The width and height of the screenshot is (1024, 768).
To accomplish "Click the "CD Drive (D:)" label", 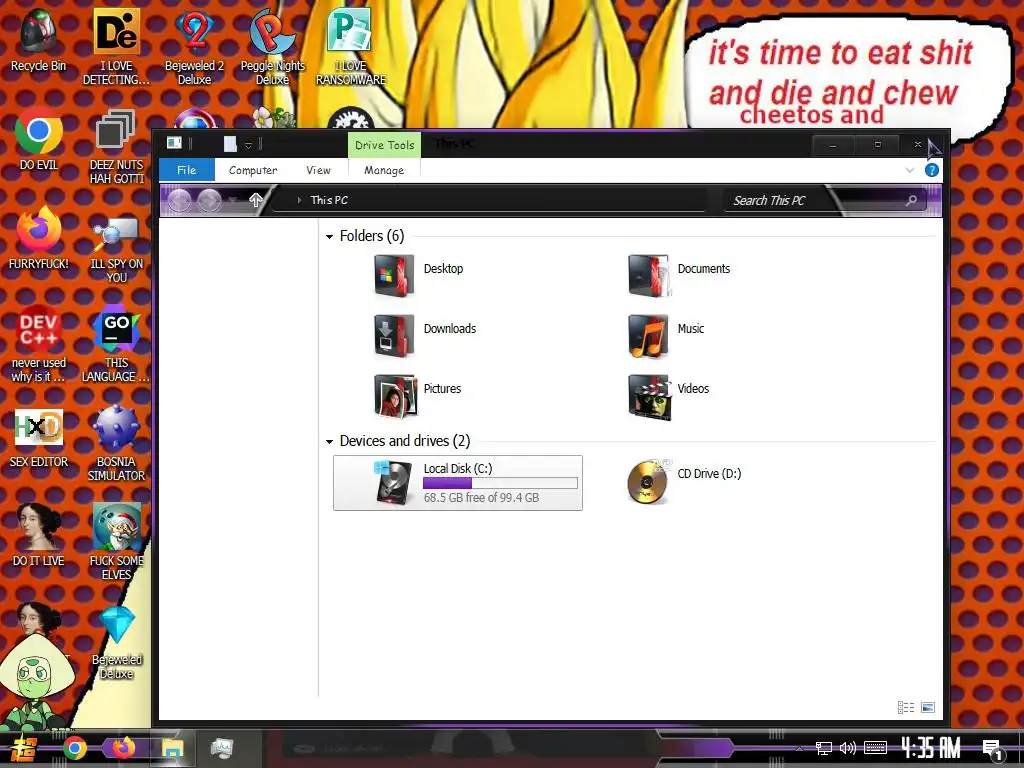I will tap(709, 473).
